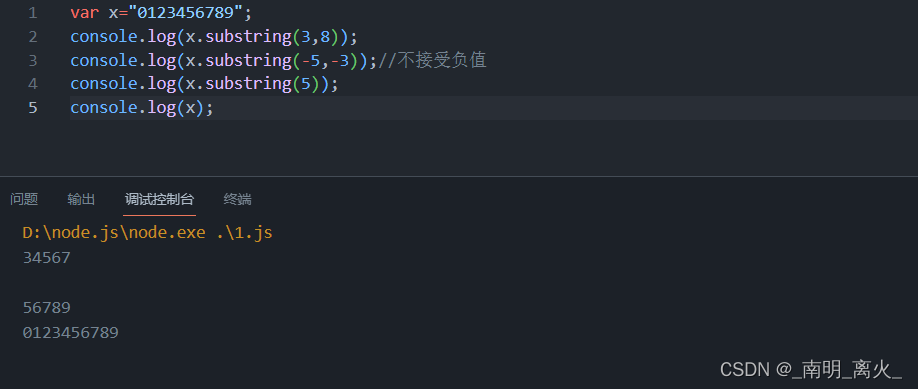Click output line 34567
The image size is (918, 389).
pyautogui.click(x=46, y=258)
